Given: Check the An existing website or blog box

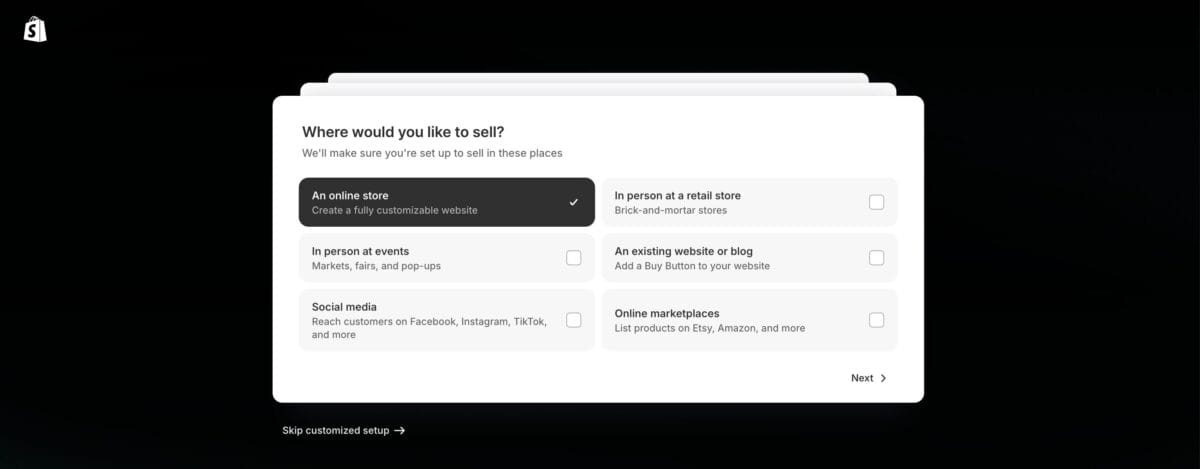Looking at the screenshot, I should [876, 258].
